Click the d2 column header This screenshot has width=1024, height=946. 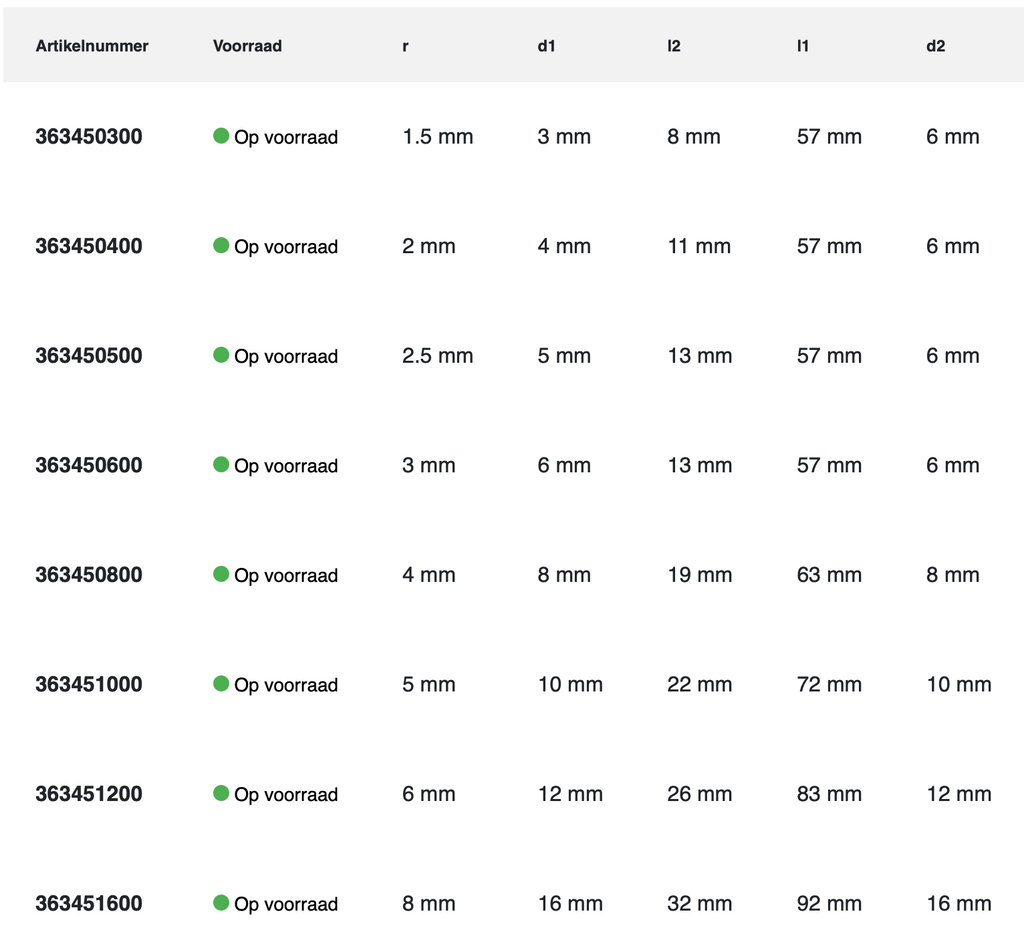click(935, 46)
